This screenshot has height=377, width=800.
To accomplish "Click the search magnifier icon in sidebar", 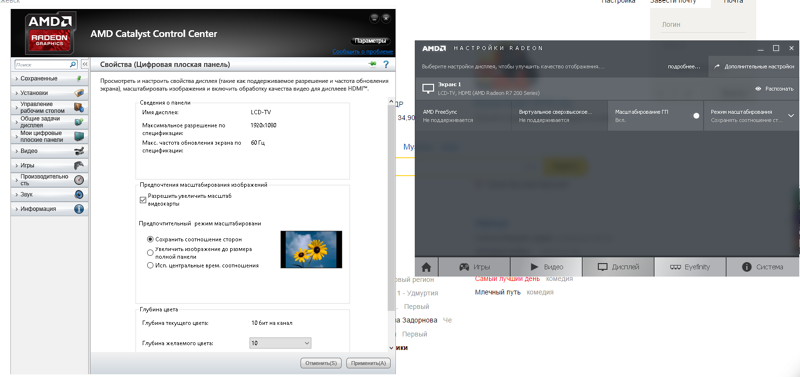I will click(x=73, y=65).
